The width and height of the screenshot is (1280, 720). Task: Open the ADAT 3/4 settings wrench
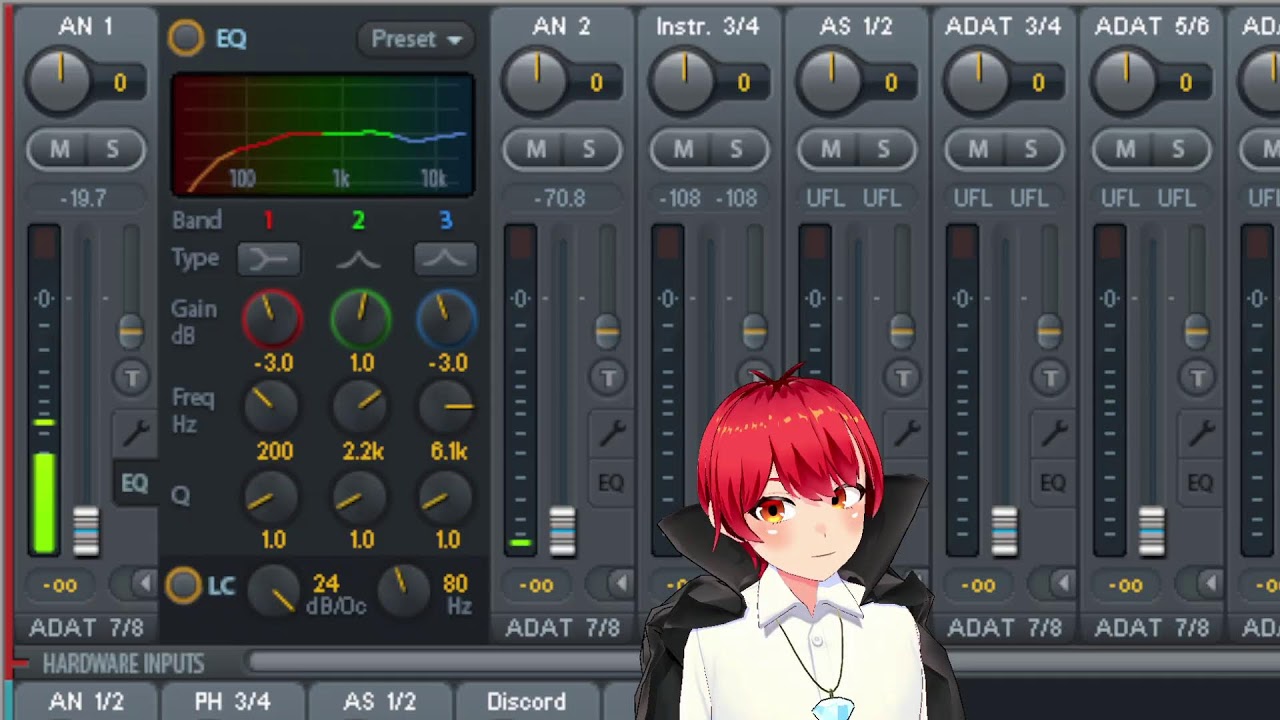point(1053,432)
